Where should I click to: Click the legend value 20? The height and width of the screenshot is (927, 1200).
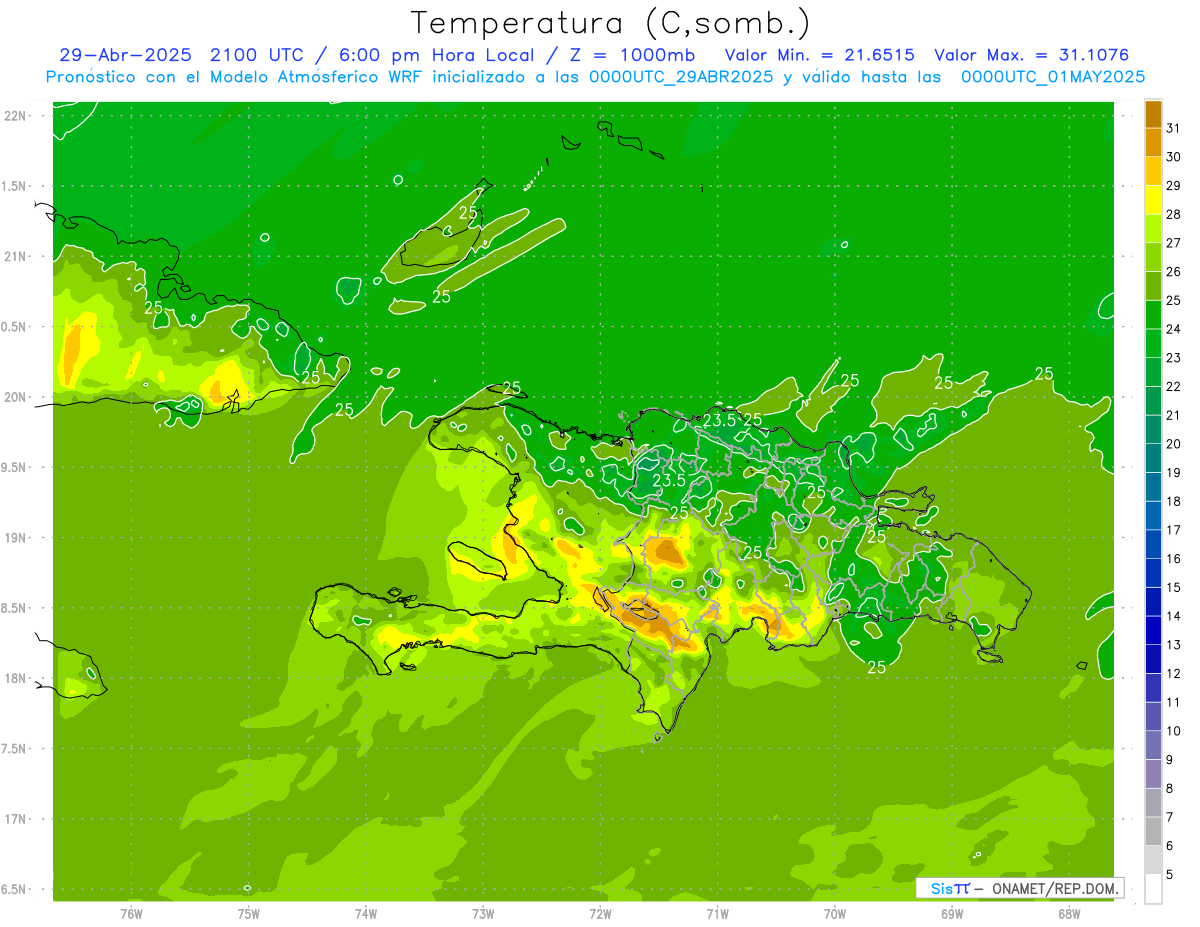click(x=1173, y=443)
